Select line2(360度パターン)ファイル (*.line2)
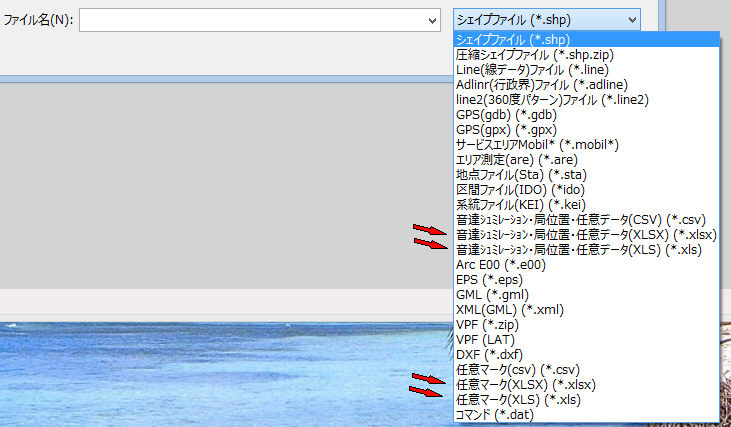The image size is (731, 427). point(552,99)
